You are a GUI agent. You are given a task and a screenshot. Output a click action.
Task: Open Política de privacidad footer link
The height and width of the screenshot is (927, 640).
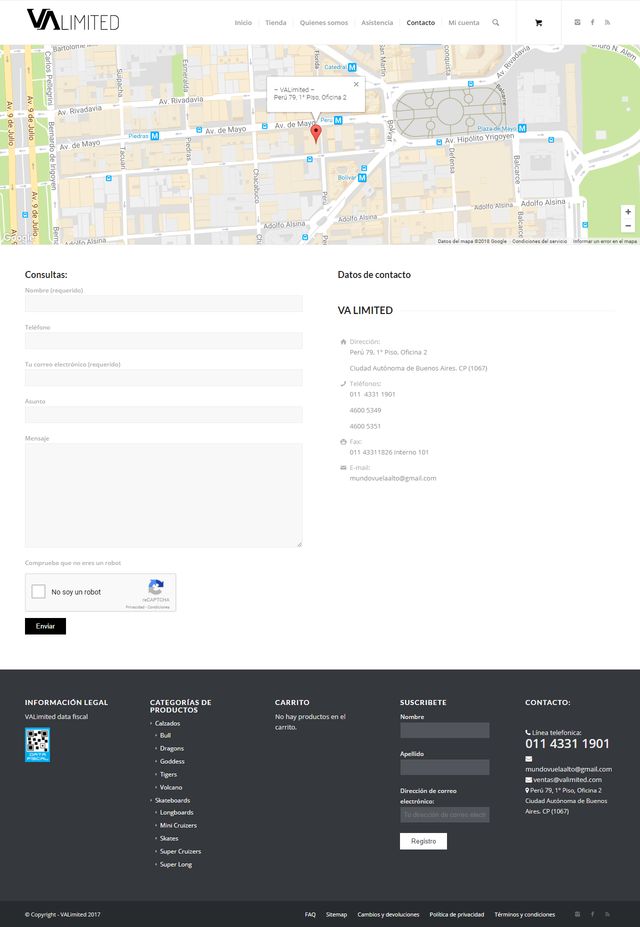point(457,915)
